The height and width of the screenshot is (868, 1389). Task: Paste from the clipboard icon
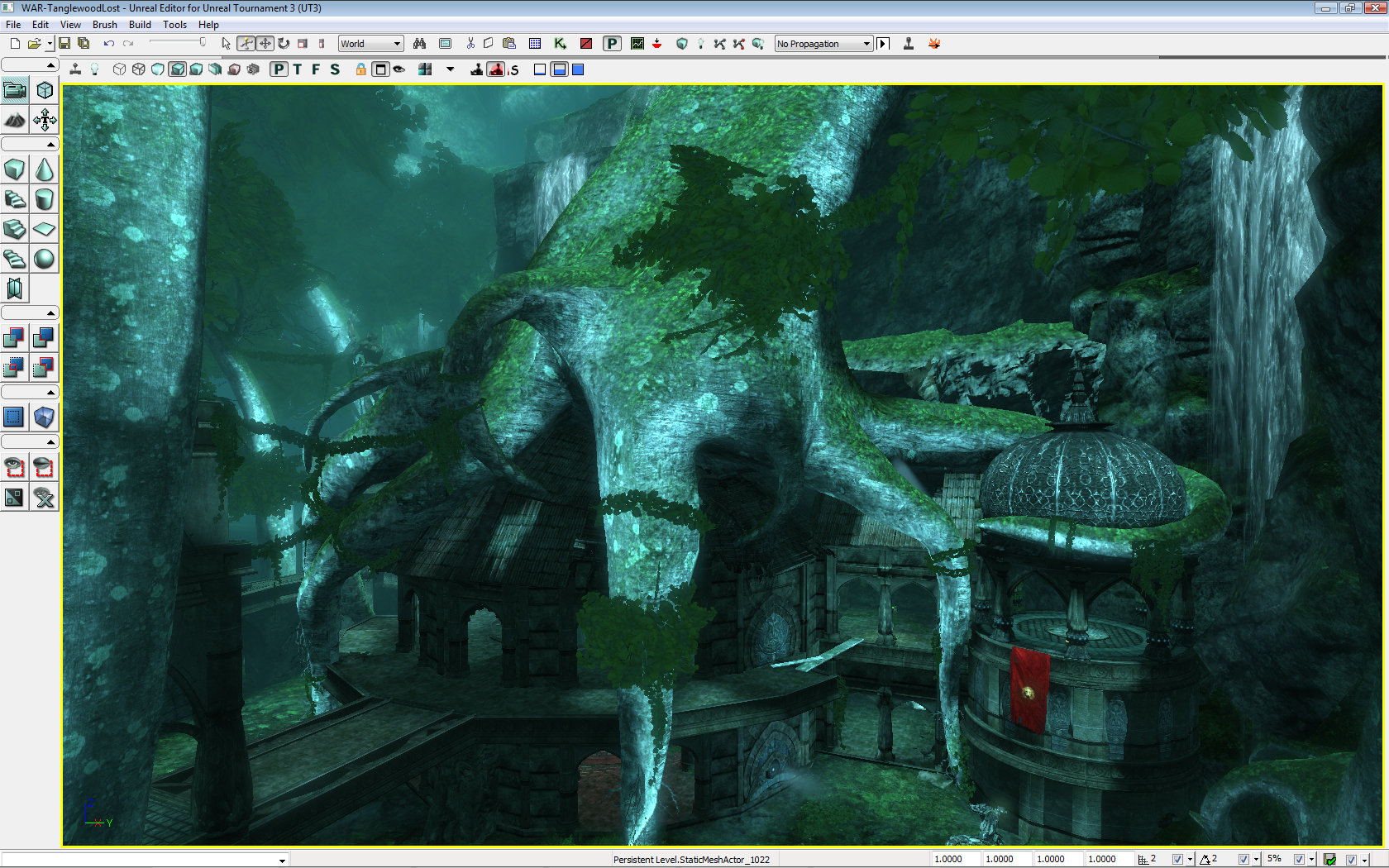click(x=509, y=44)
